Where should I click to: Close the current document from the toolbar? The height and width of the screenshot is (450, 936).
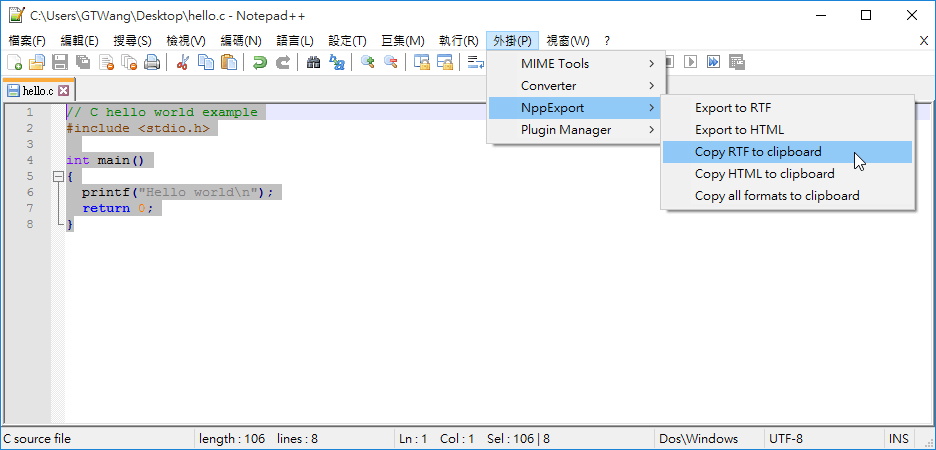click(106, 62)
